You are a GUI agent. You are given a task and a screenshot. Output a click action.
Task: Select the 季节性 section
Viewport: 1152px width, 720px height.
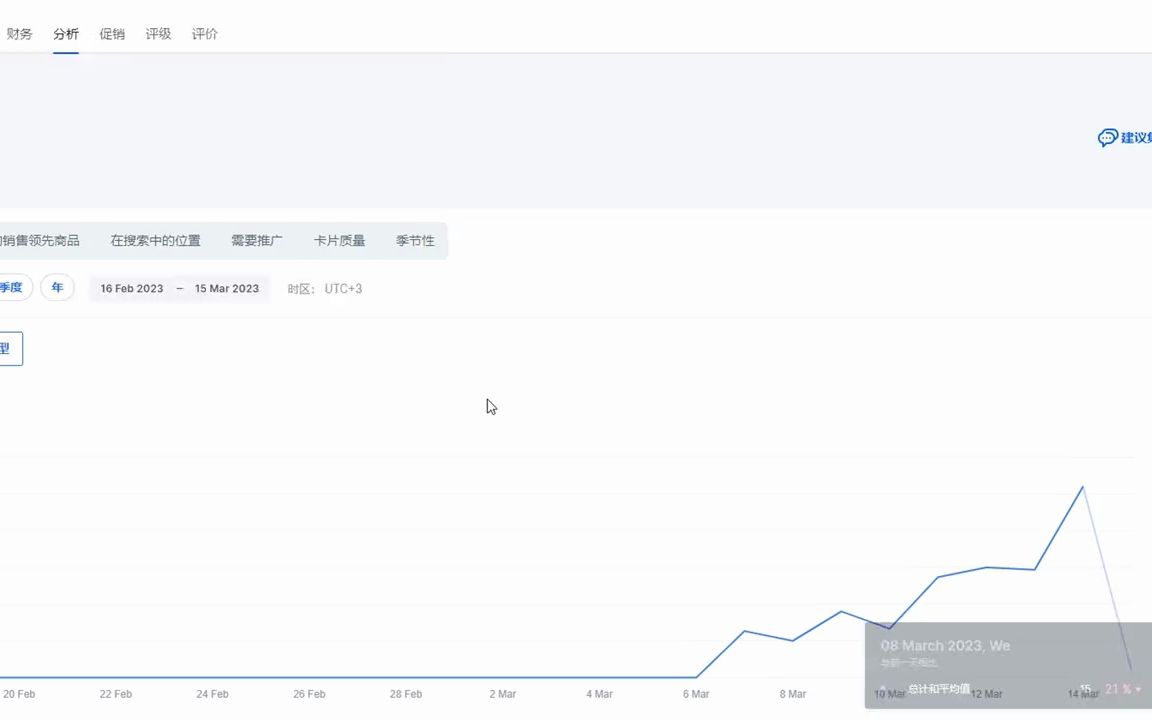[415, 240]
